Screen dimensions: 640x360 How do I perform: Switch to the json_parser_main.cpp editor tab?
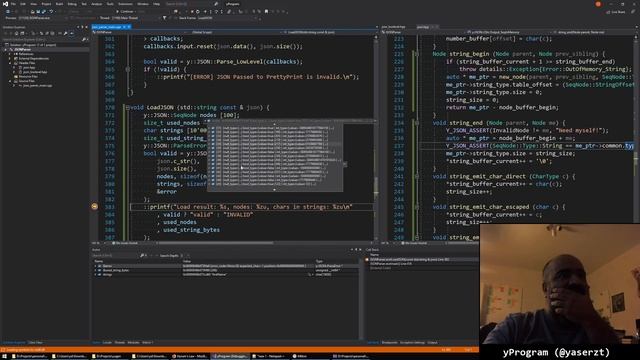coord(107,27)
